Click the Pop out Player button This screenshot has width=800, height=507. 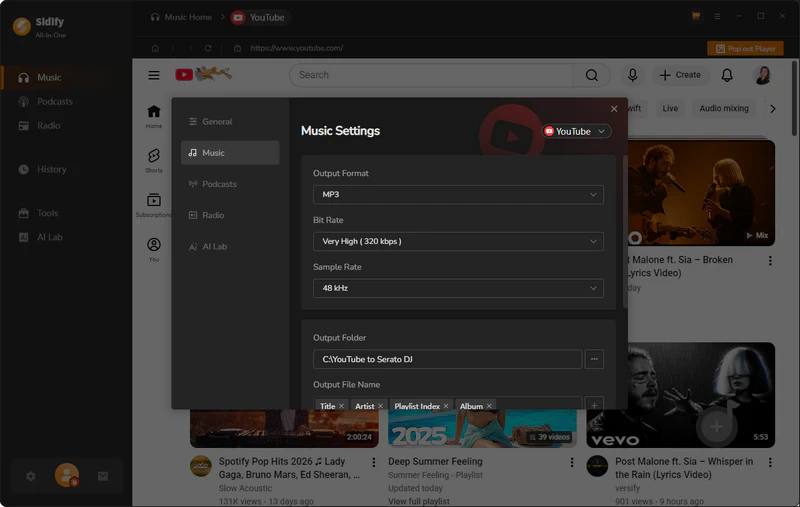(x=745, y=48)
